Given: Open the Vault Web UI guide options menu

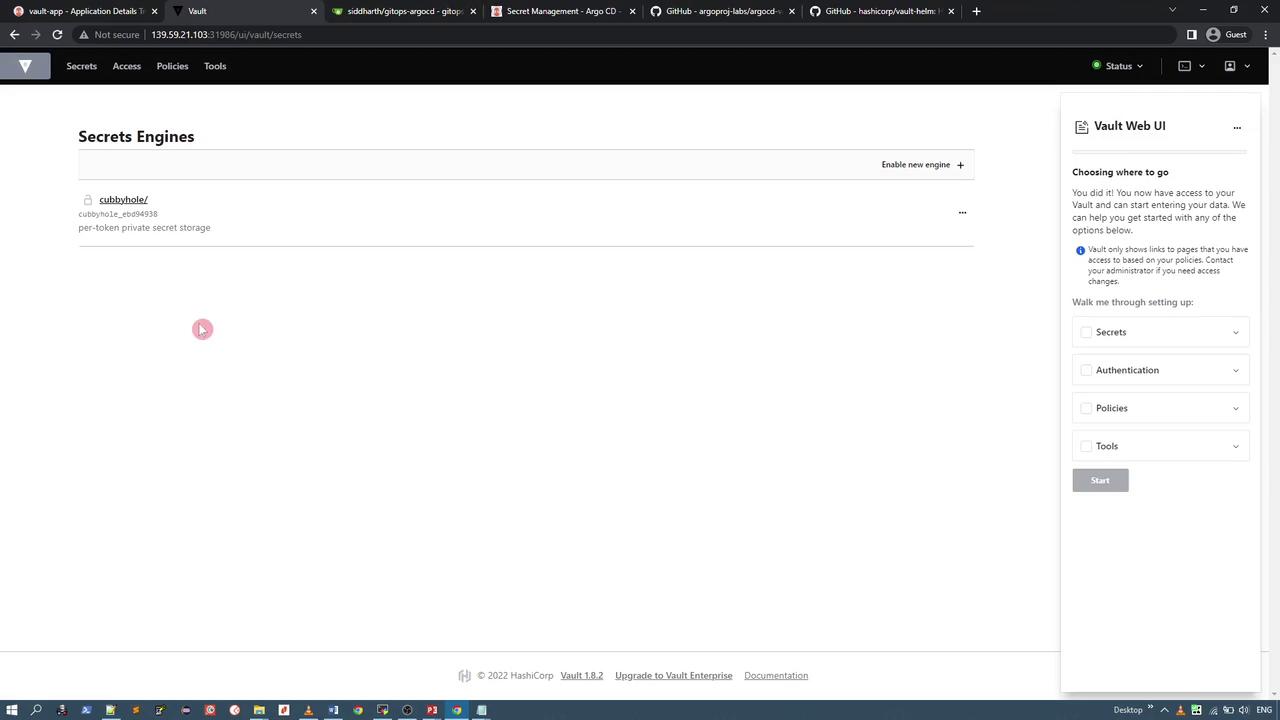Looking at the screenshot, I should click(x=1237, y=127).
